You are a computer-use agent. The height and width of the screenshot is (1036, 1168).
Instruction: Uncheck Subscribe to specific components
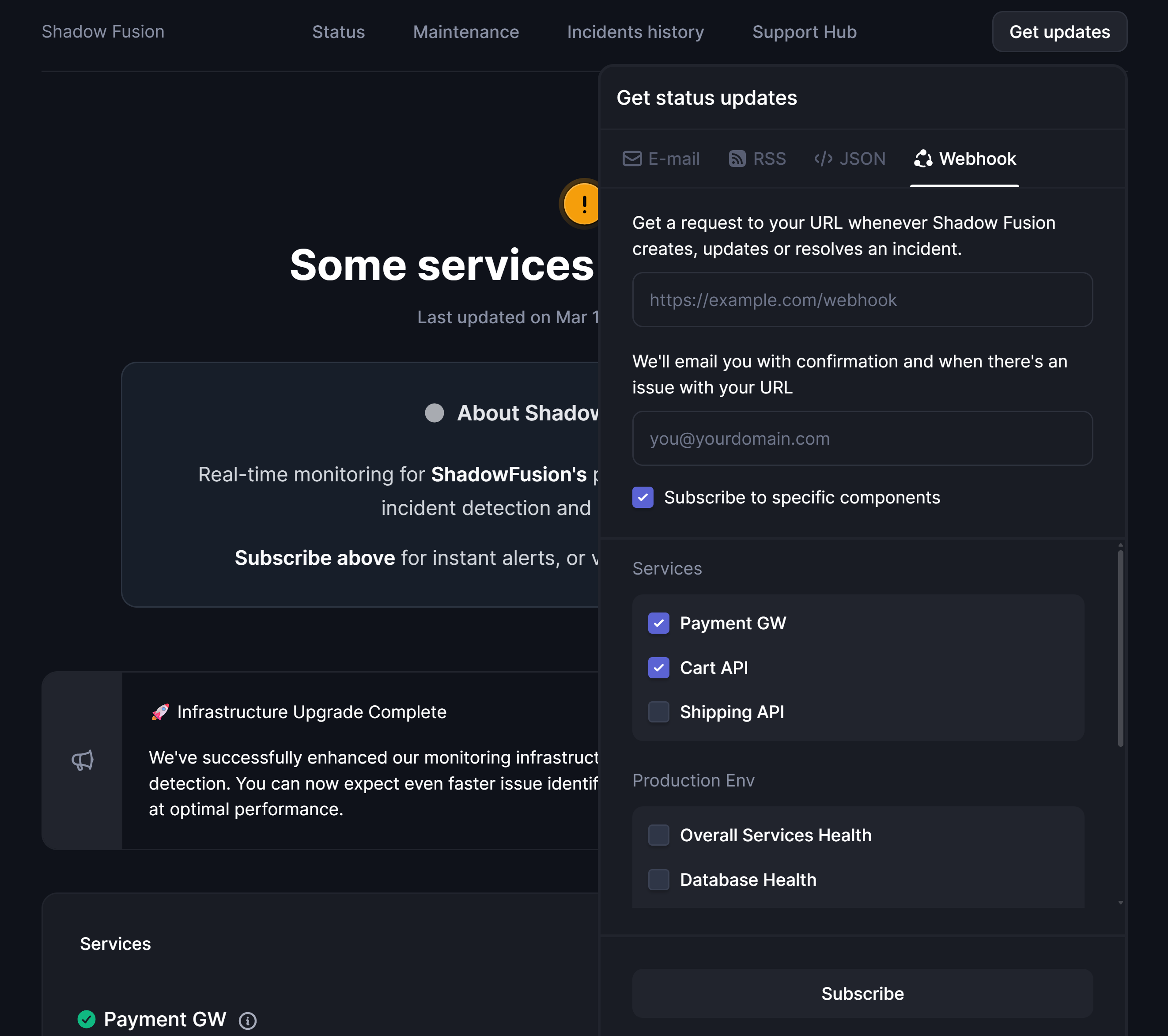[x=643, y=497]
